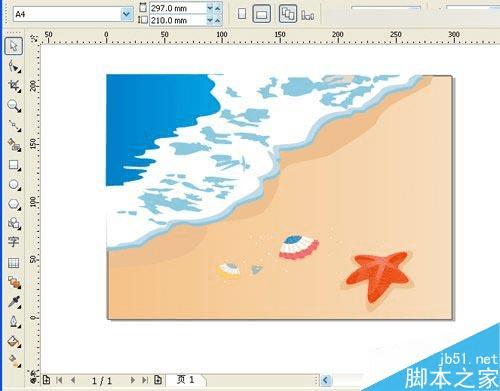This screenshot has width=500, height=391.
Task: Go to the next page
Action: [x=133, y=380]
